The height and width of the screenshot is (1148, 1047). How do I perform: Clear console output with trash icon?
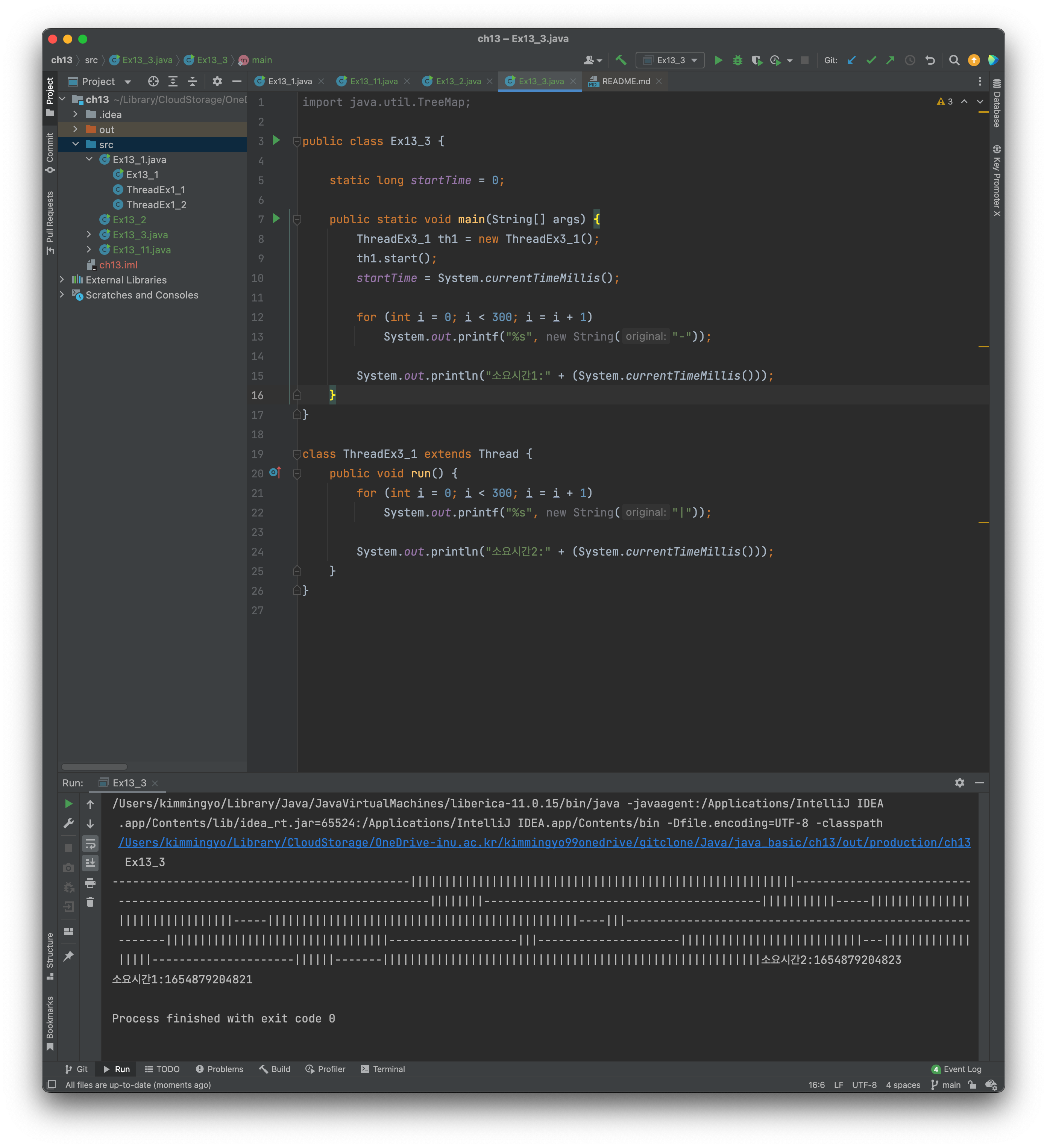pyautogui.click(x=90, y=902)
